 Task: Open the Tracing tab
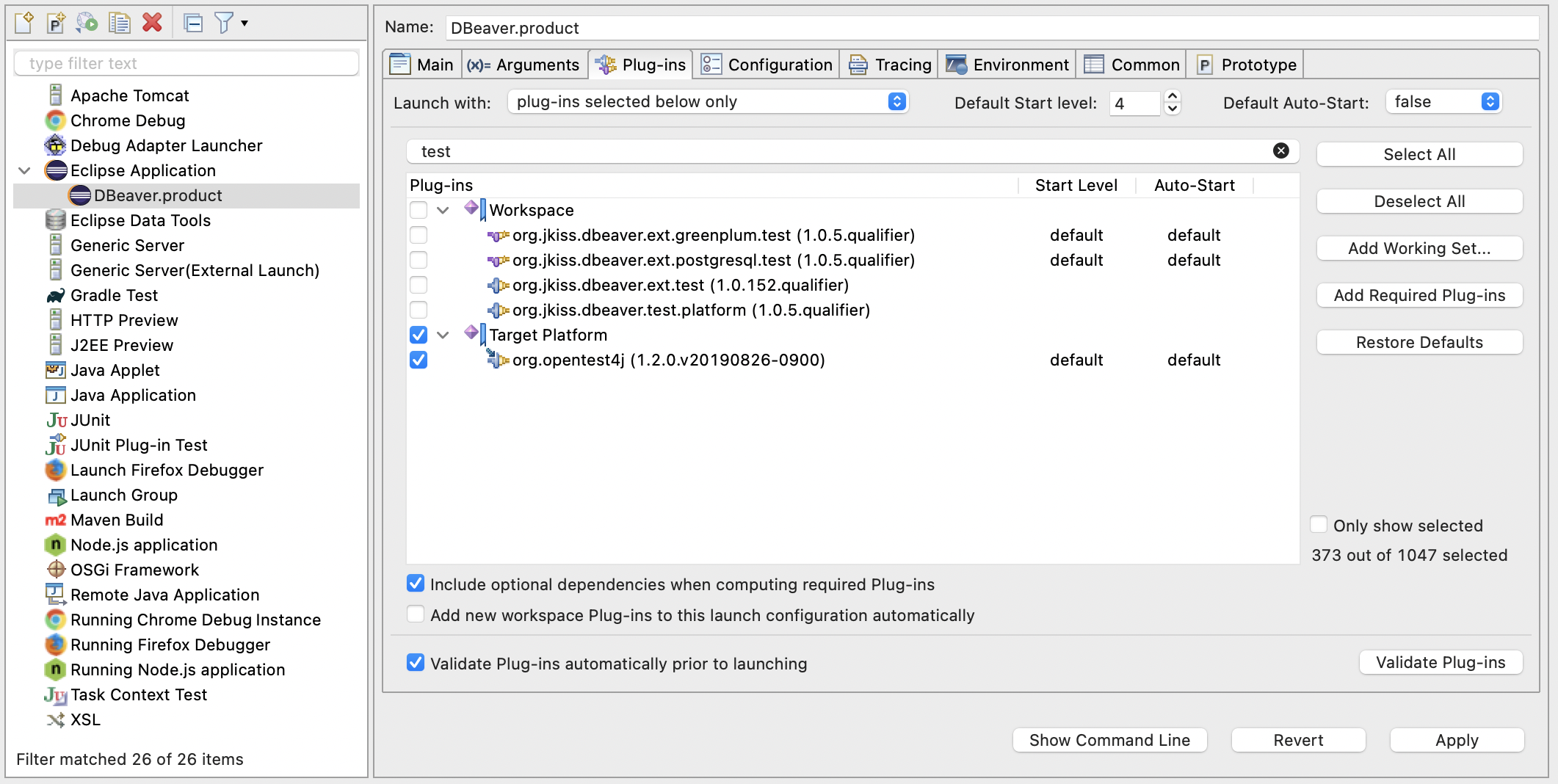pyautogui.click(x=890, y=65)
